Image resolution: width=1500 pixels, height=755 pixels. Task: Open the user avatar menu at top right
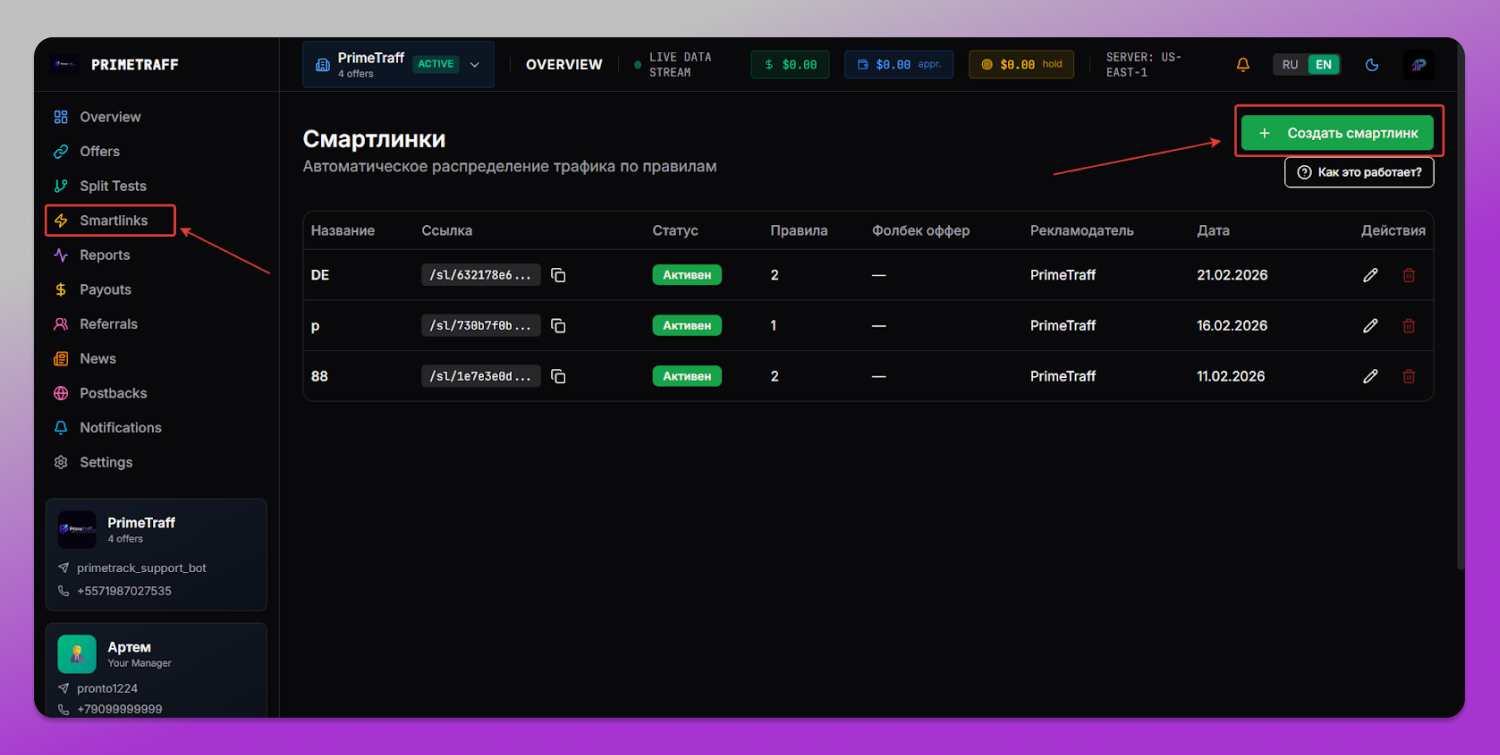1418,64
